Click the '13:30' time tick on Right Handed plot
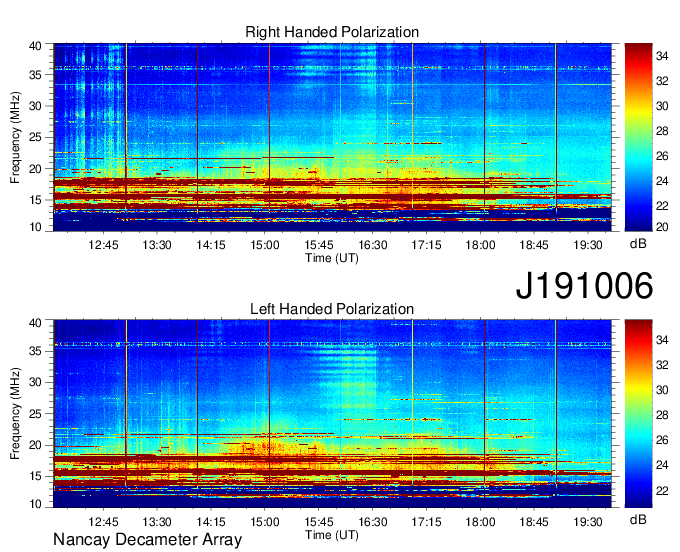The height and width of the screenshot is (552, 680). pyautogui.click(x=157, y=245)
